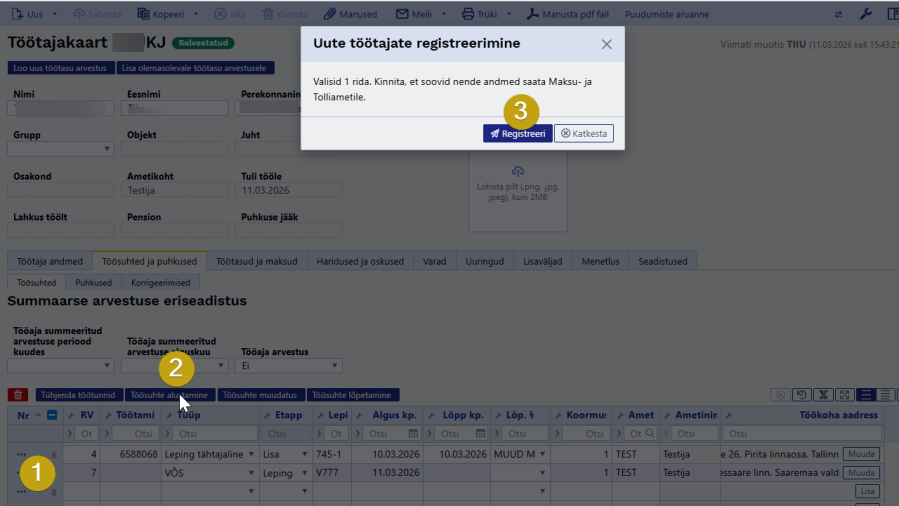This screenshot has width=899, height=506.
Task: Click the Registreeri button in the dialog
Action: (x=517, y=133)
